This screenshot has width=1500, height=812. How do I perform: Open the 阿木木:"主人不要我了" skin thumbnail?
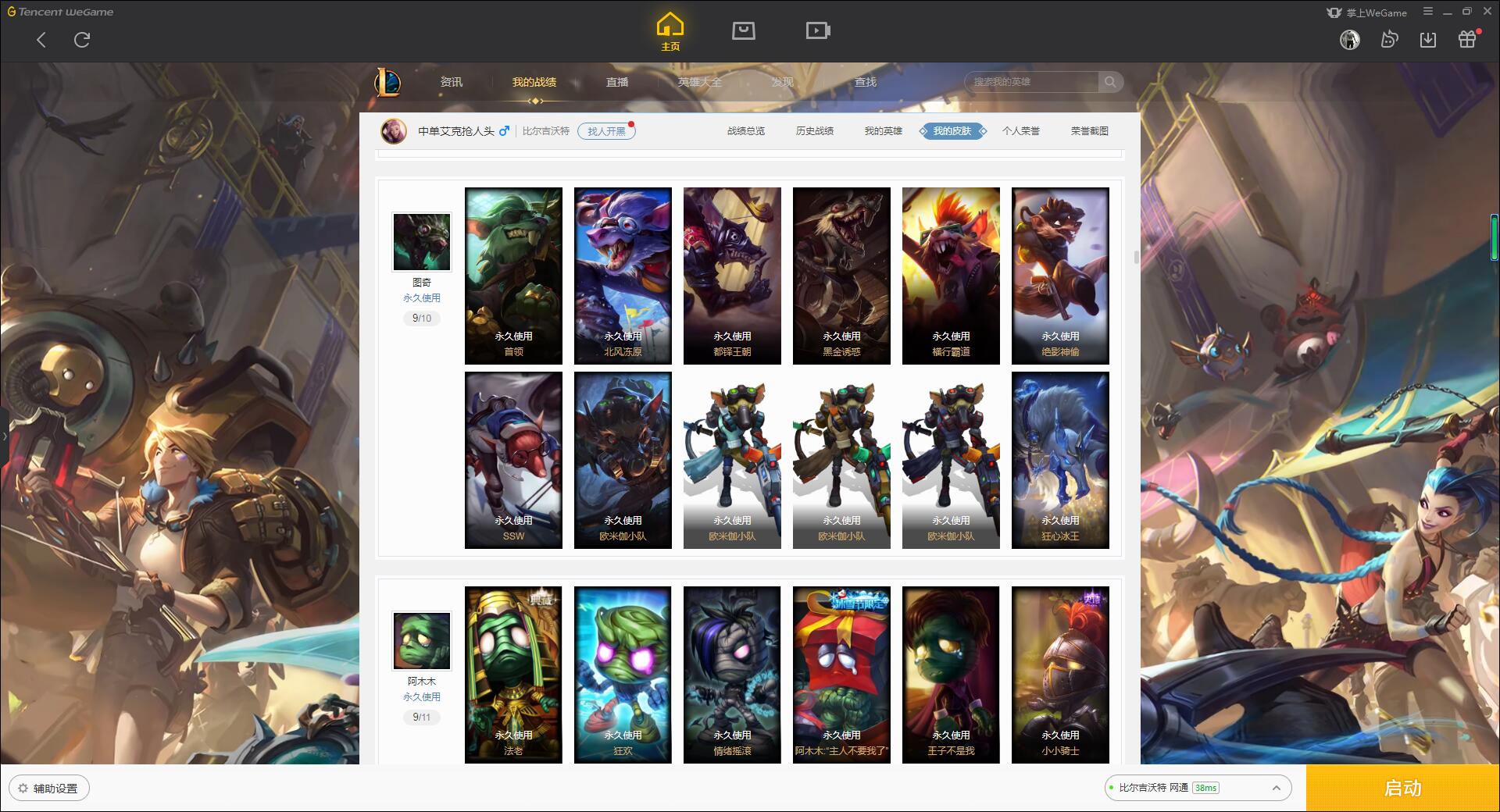coord(841,675)
